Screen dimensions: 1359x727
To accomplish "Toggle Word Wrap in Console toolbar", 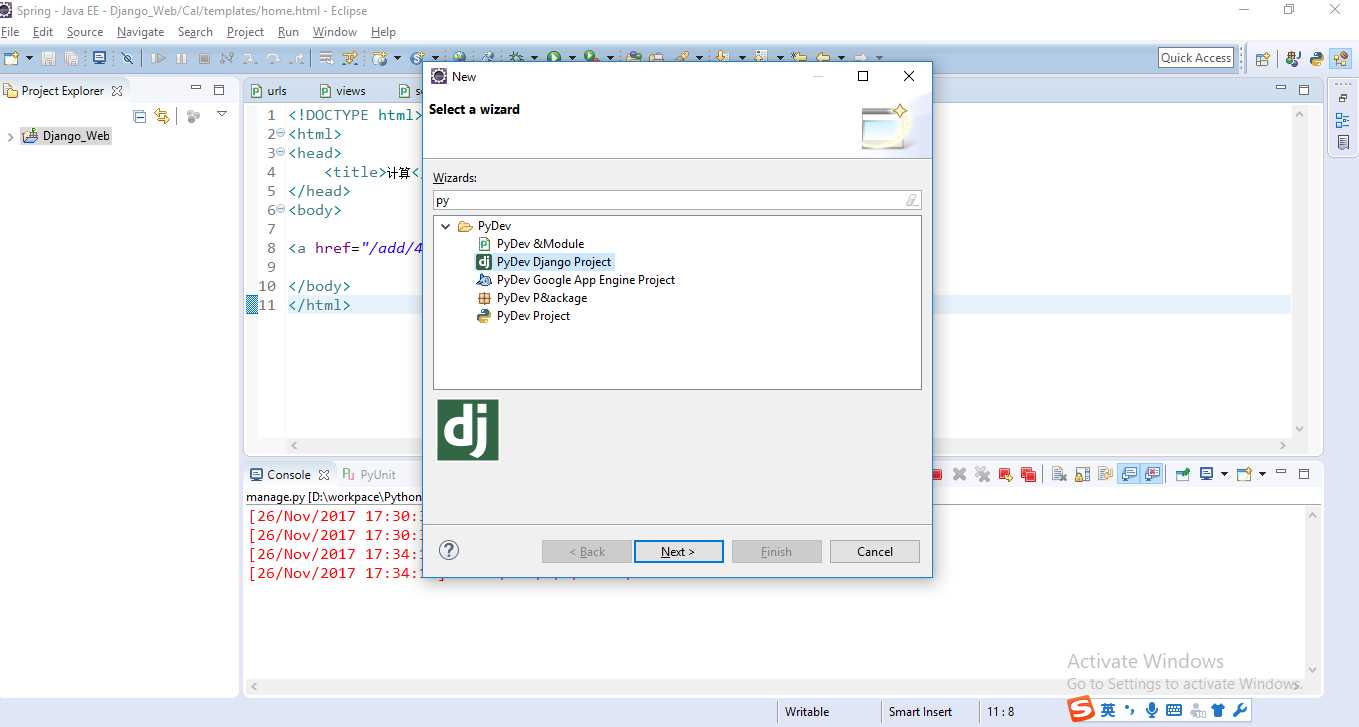I will [x=1105, y=474].
